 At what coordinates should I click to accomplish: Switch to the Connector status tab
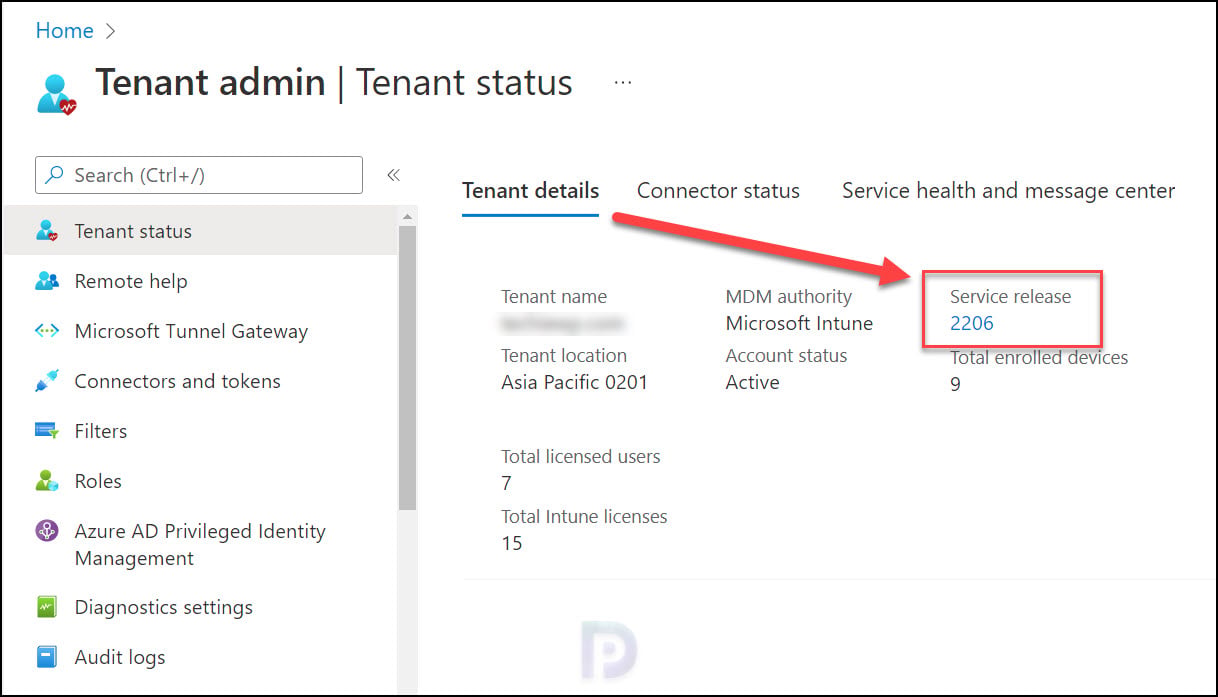click(x=718, y=190)
